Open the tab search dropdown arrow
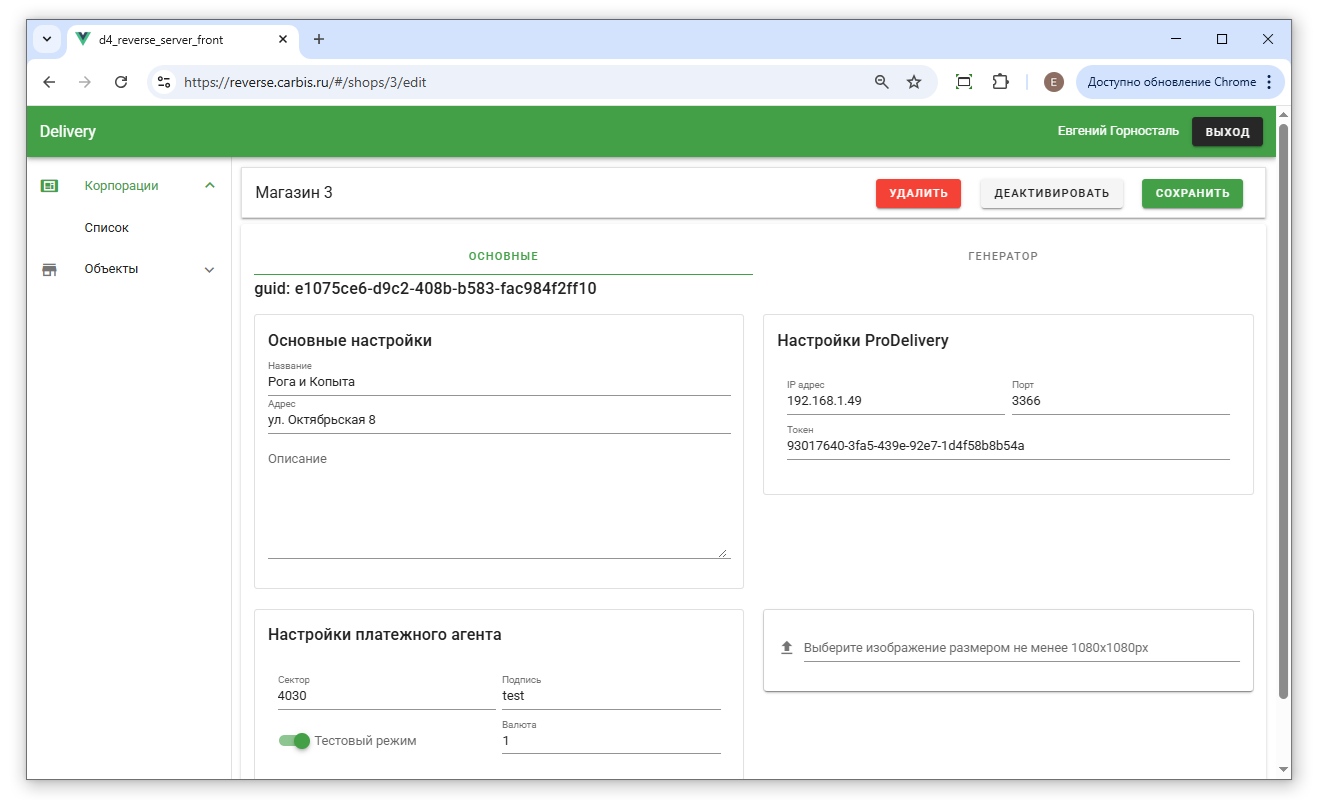The height and width of the screenshot is (800, 1320). pyautogui.click(x=47, y=39)
